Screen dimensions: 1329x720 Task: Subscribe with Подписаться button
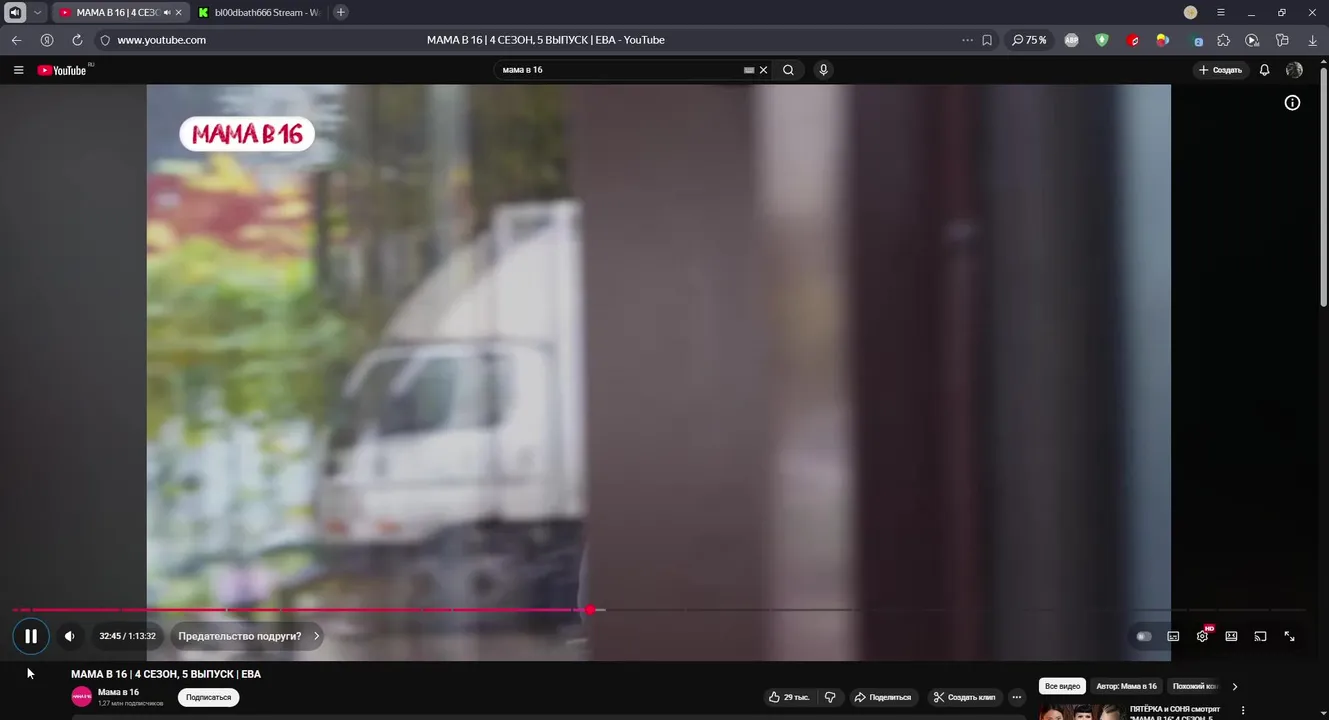(208, 697)
